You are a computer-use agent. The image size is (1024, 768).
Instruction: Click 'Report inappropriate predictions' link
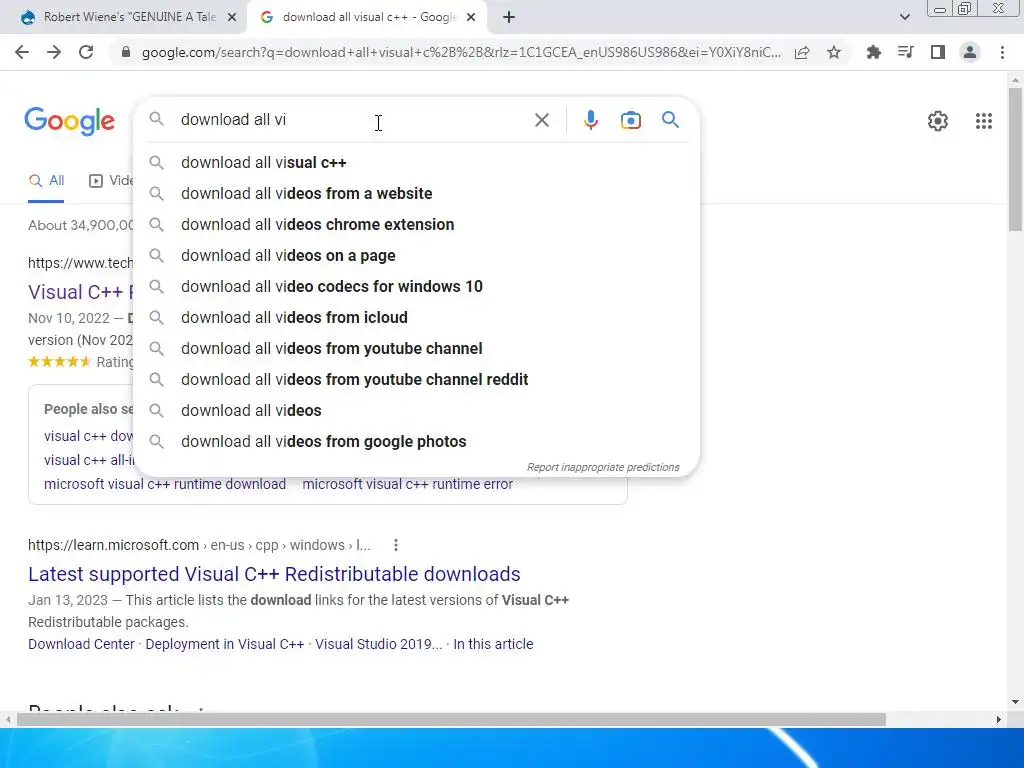(x=603, y=468)
